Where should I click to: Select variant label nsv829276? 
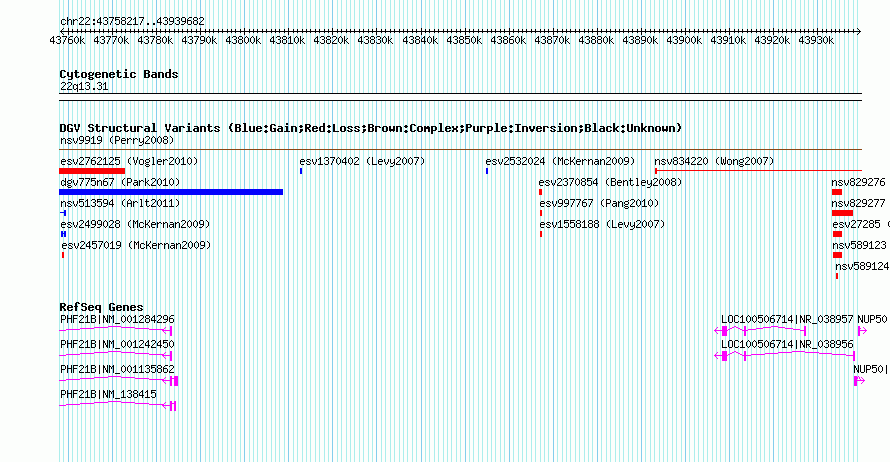point(858,182)
